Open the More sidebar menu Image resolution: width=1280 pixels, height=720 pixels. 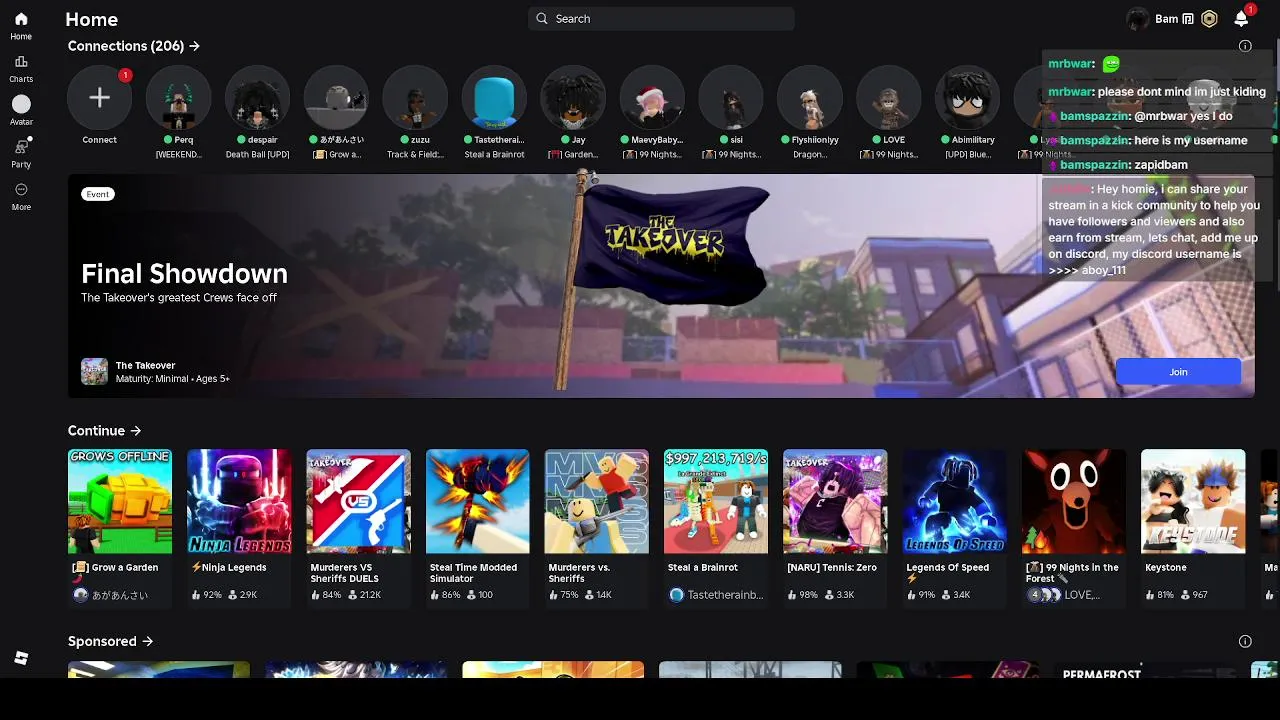[21, 189]
